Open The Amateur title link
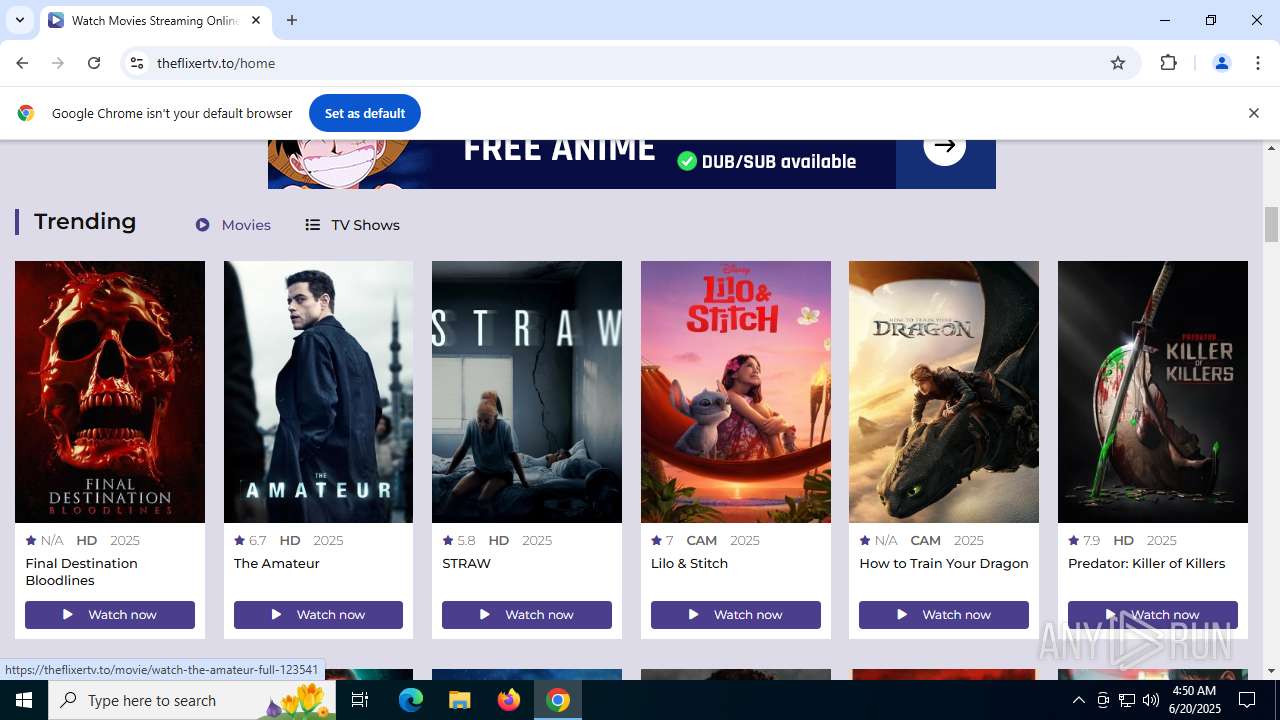 click(277, 563)
